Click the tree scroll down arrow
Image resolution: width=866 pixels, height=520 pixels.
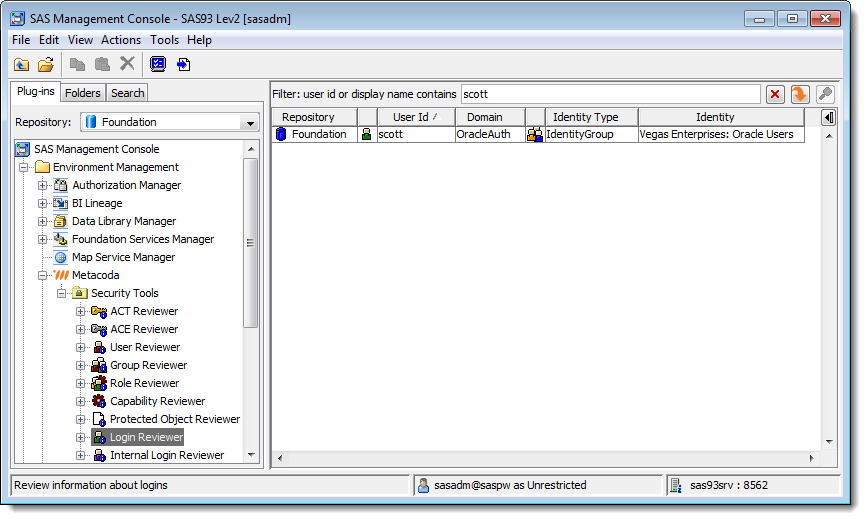point(251,455)
